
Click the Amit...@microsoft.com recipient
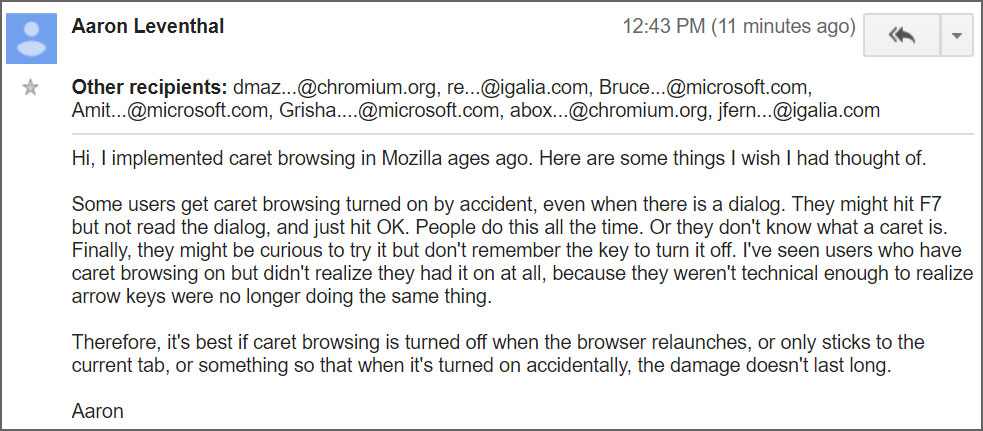pyautogui.click(x=158, y=111)
